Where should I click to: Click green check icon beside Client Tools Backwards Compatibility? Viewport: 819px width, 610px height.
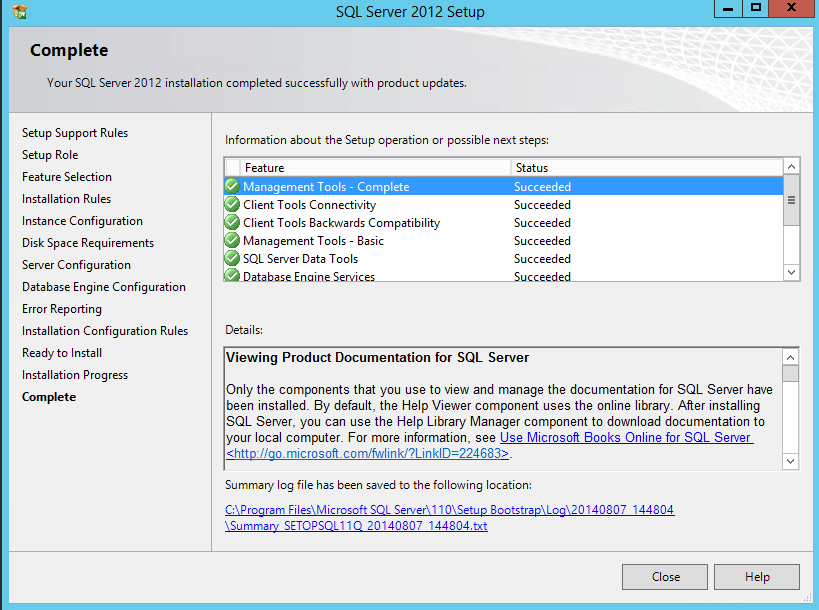(x=232, y=222)
